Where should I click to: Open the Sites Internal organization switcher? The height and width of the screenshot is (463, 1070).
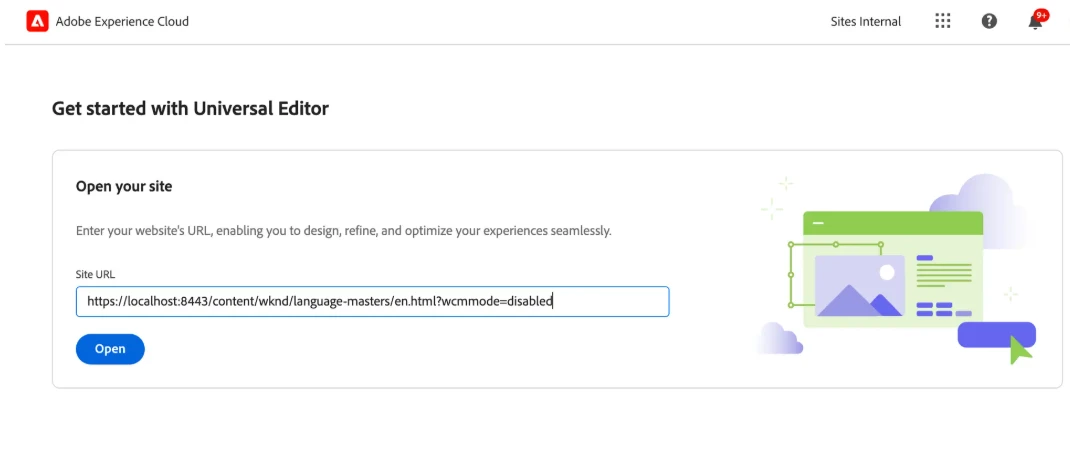click(865, 22)
